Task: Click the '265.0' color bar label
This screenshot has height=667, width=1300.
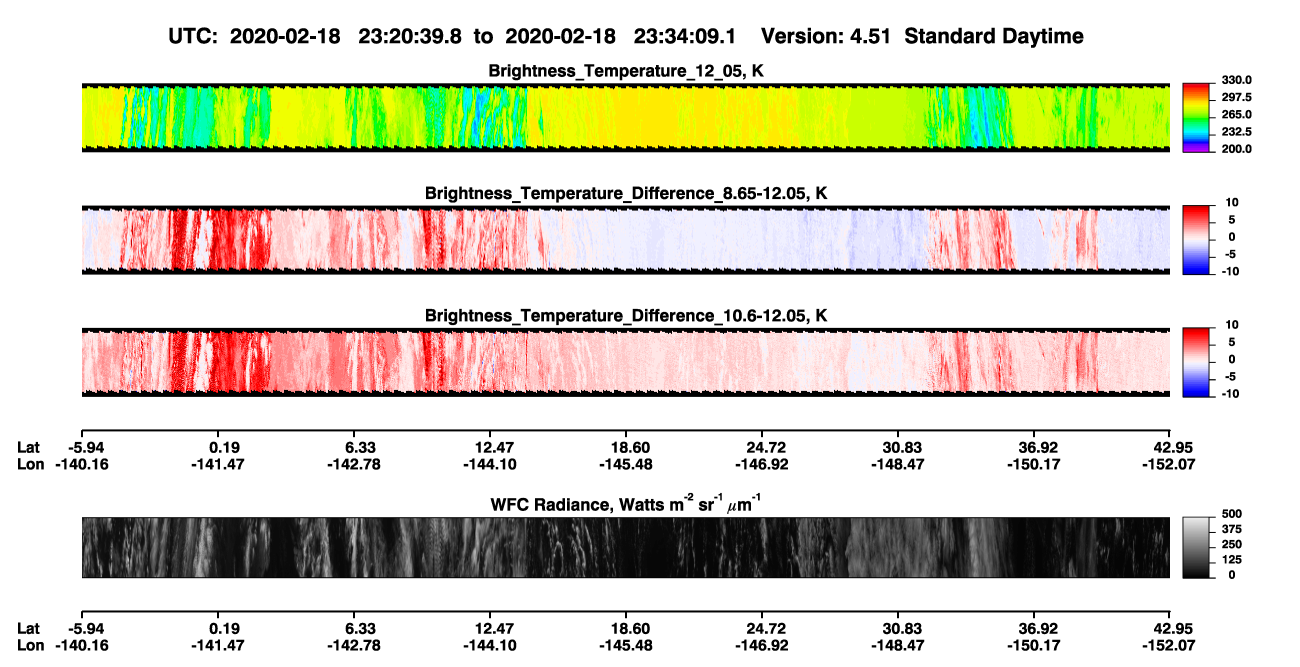Action: [x=1235, y=114]
